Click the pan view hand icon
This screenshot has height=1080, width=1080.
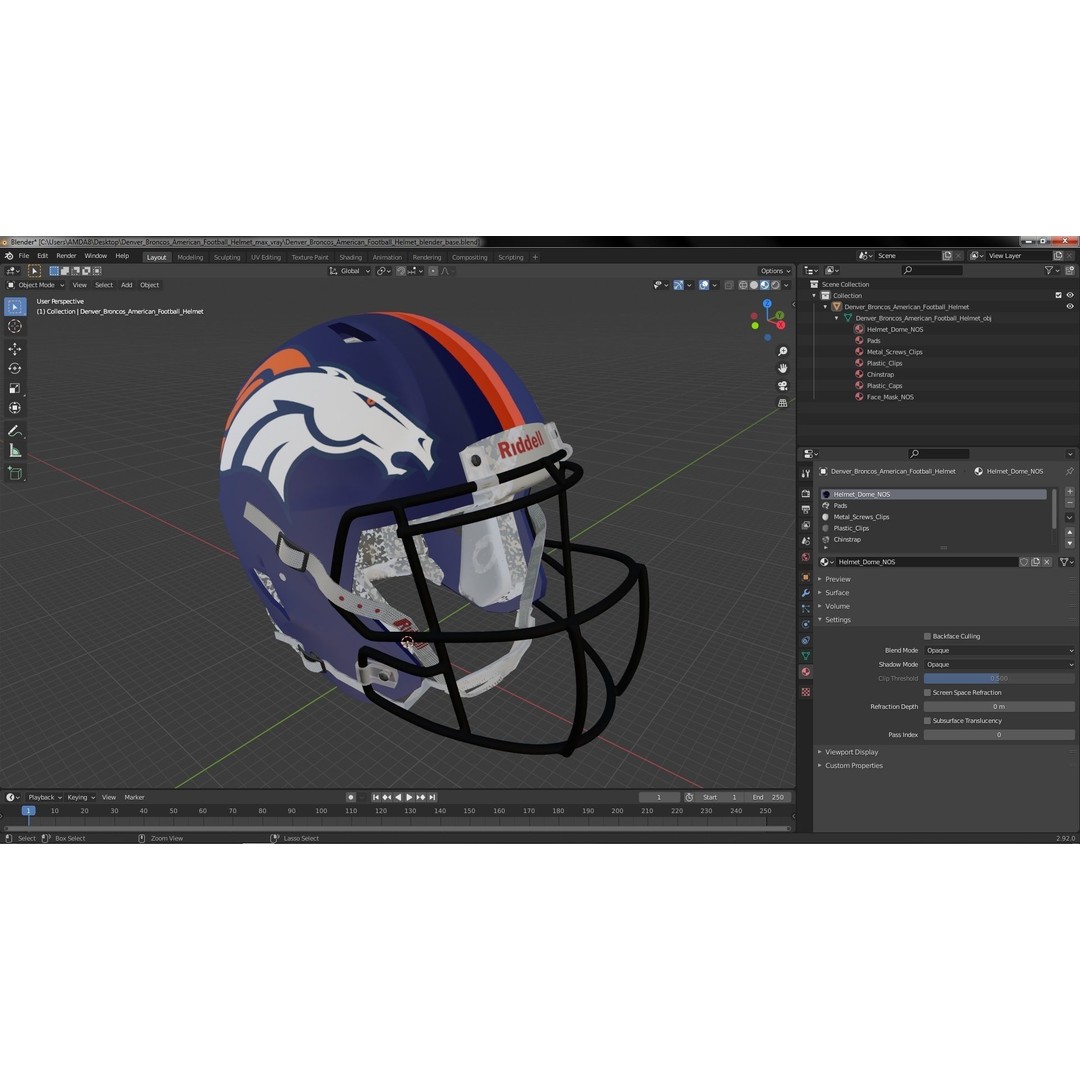(782, 368)
